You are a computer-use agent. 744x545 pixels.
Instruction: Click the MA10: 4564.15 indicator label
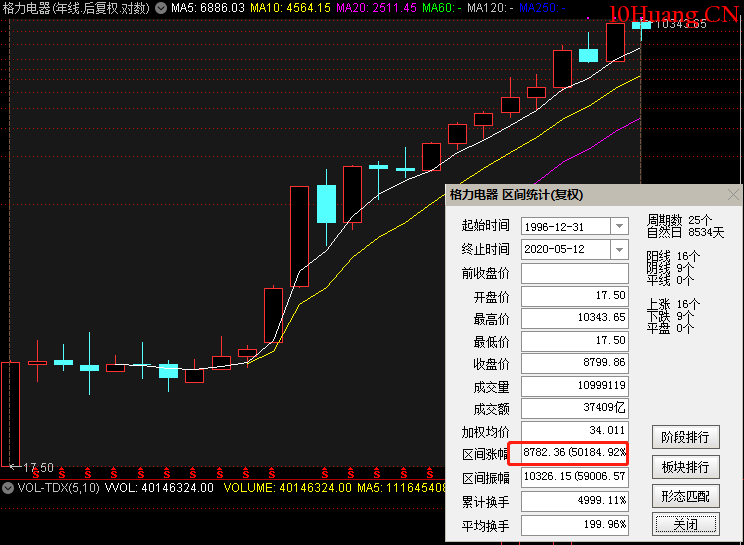[x=290, y=8]
